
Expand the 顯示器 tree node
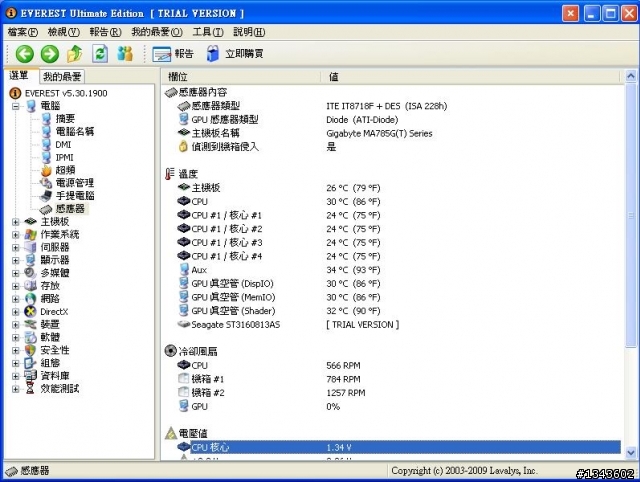pyautogui.click(x=16, y=260)
